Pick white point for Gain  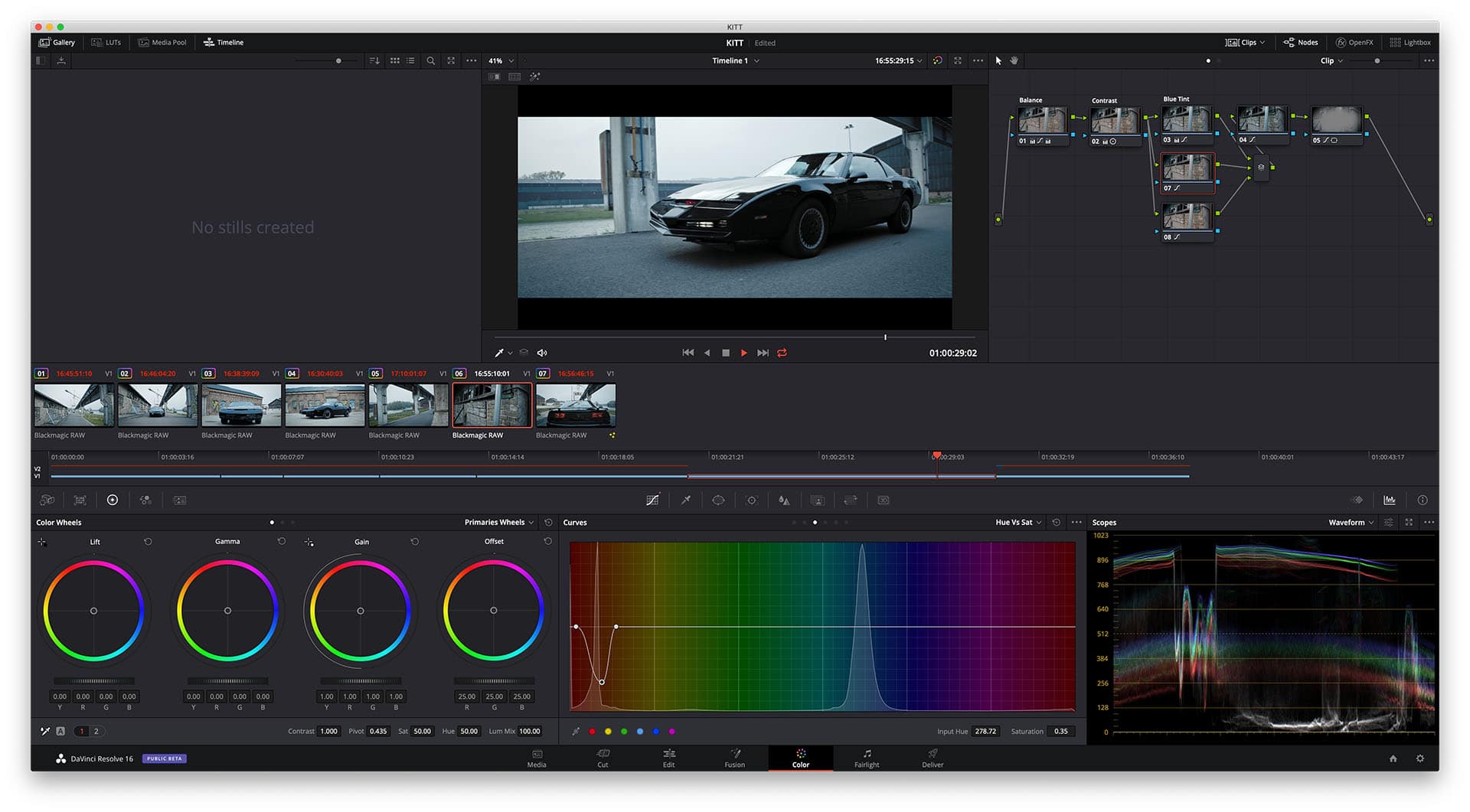click(x=309, y=542)
